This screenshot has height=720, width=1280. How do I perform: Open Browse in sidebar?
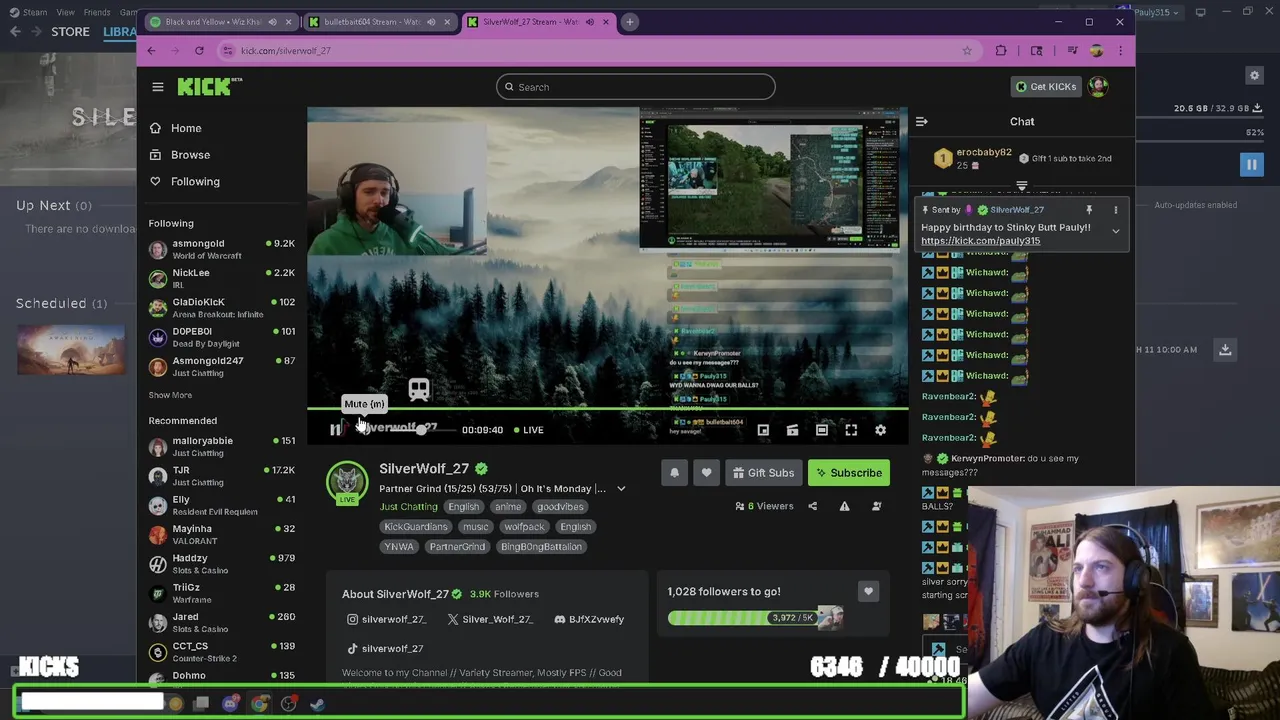(179, 155)
